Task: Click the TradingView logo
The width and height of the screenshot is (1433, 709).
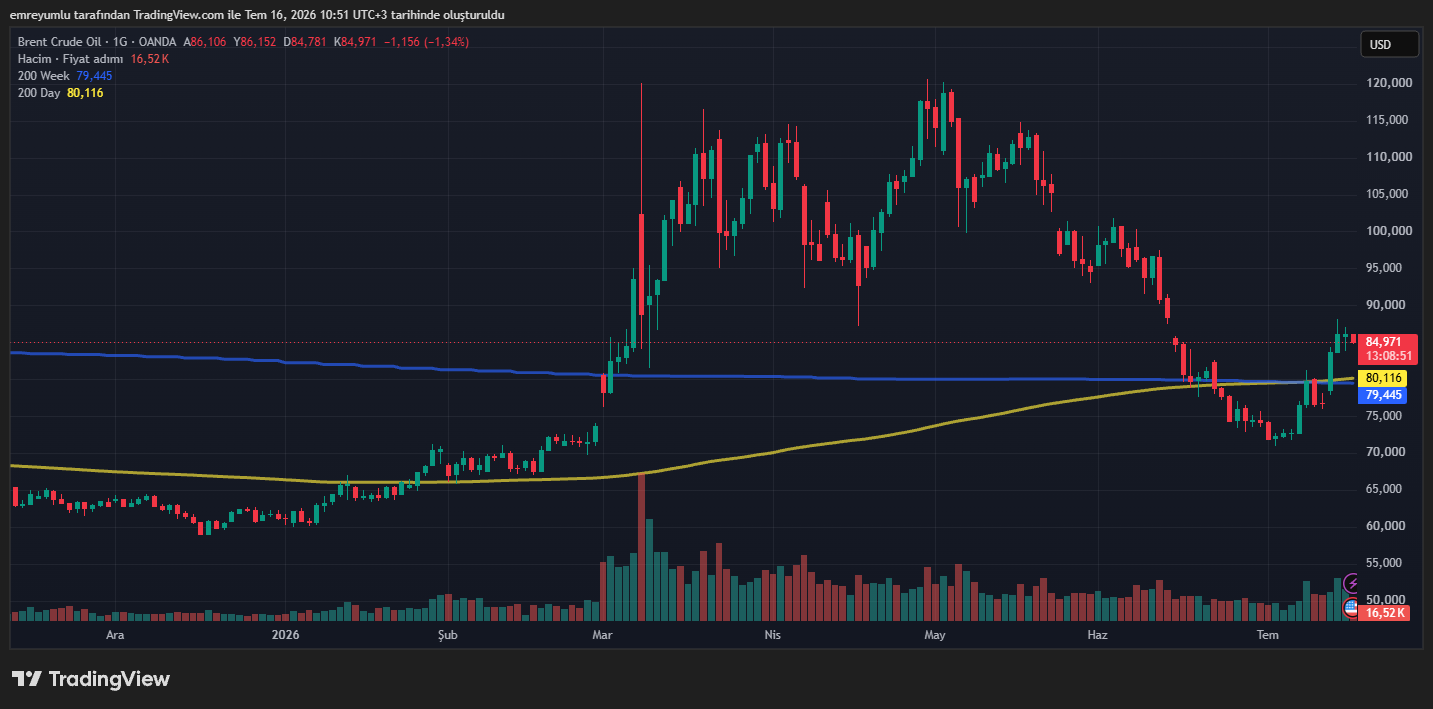Action: pos(91,679)
